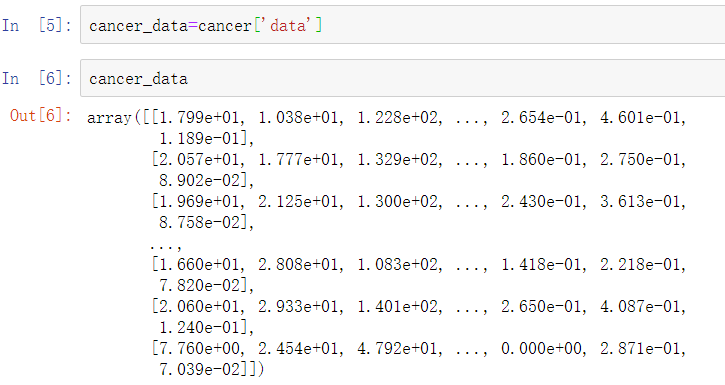Click inside the cancer_data=cancer['data'] code cell
Image resolution: width=725 pixels, height=385 pixels.
coord(402,25)
